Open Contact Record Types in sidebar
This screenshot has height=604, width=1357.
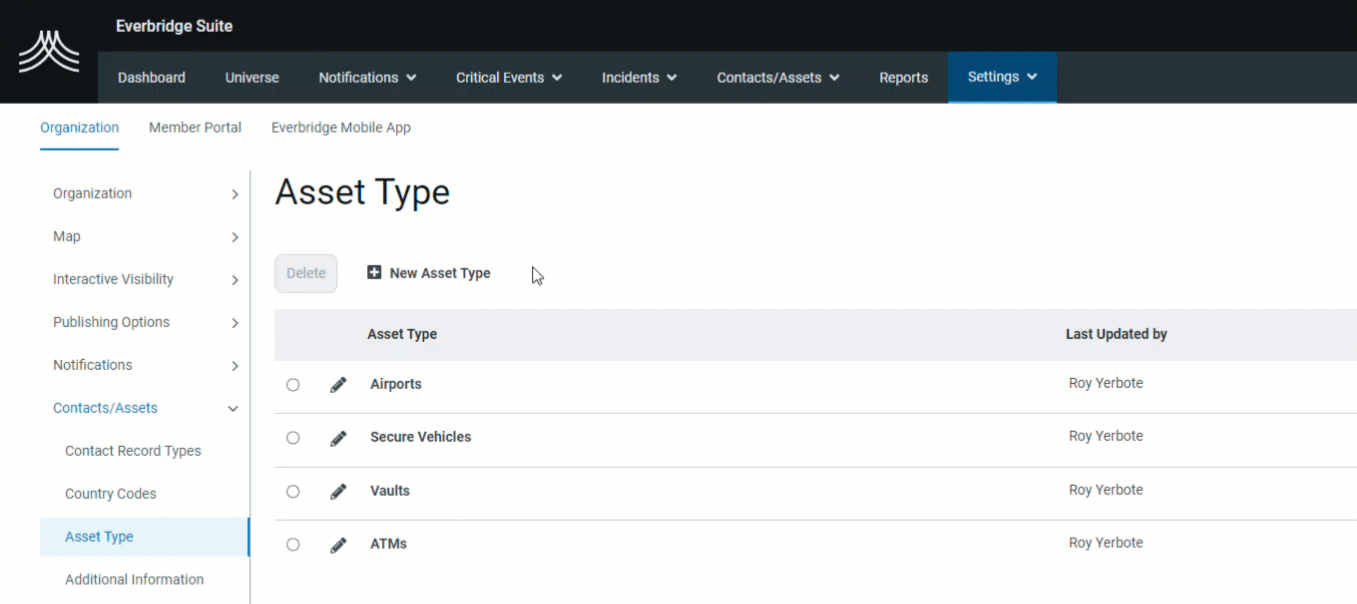(133, 451)
